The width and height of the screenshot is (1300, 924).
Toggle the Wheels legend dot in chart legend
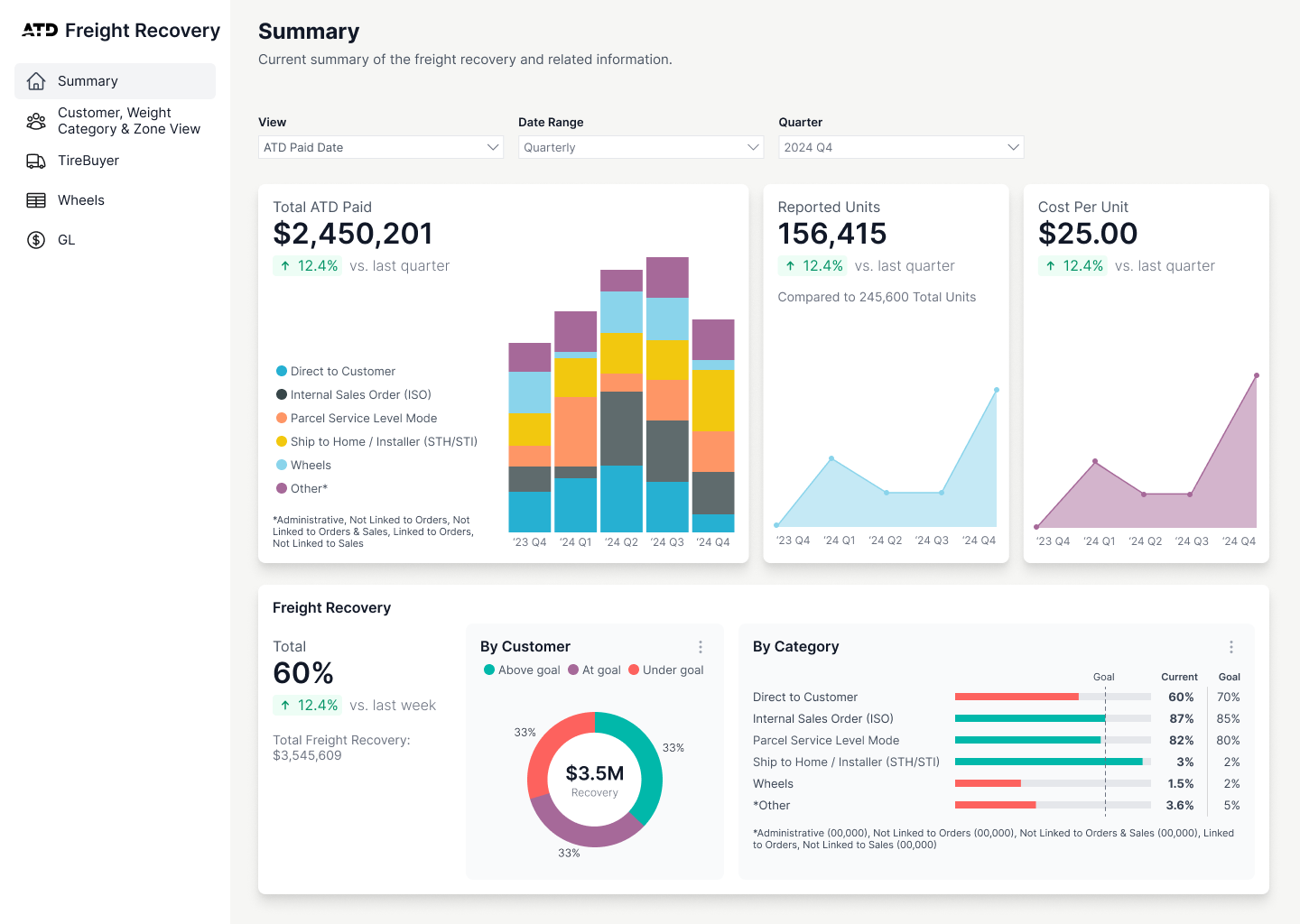tap(282, 465)
